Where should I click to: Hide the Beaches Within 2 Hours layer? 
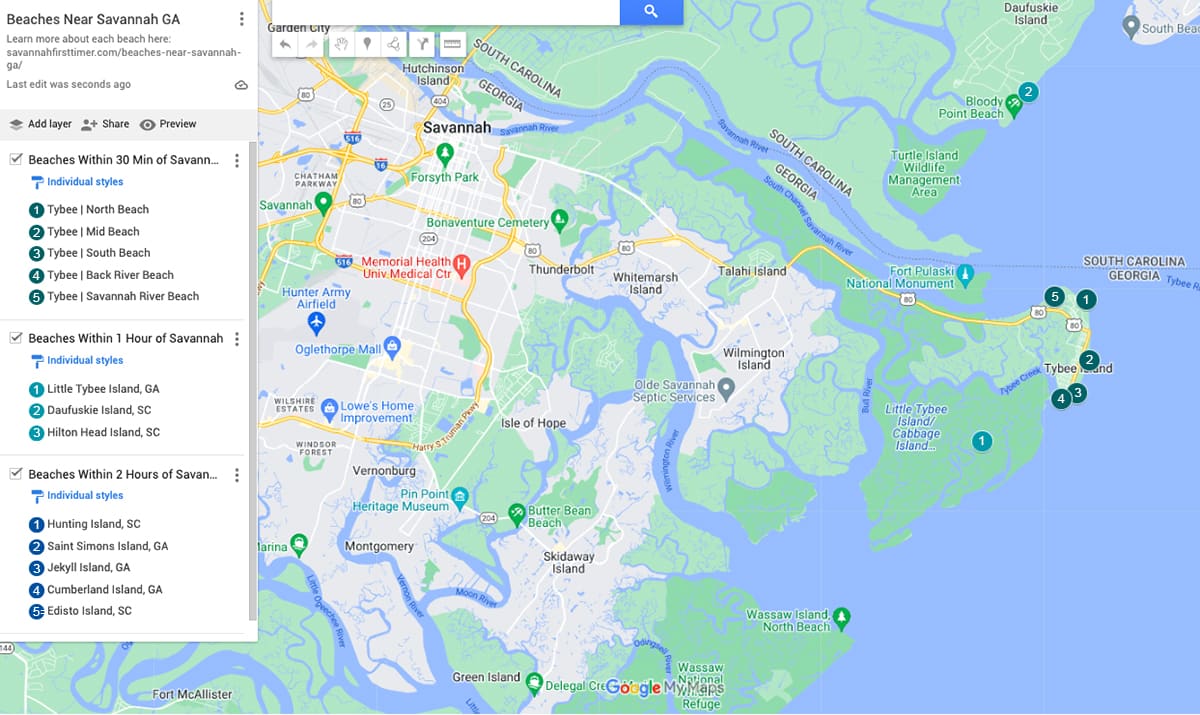coord(16,474)
